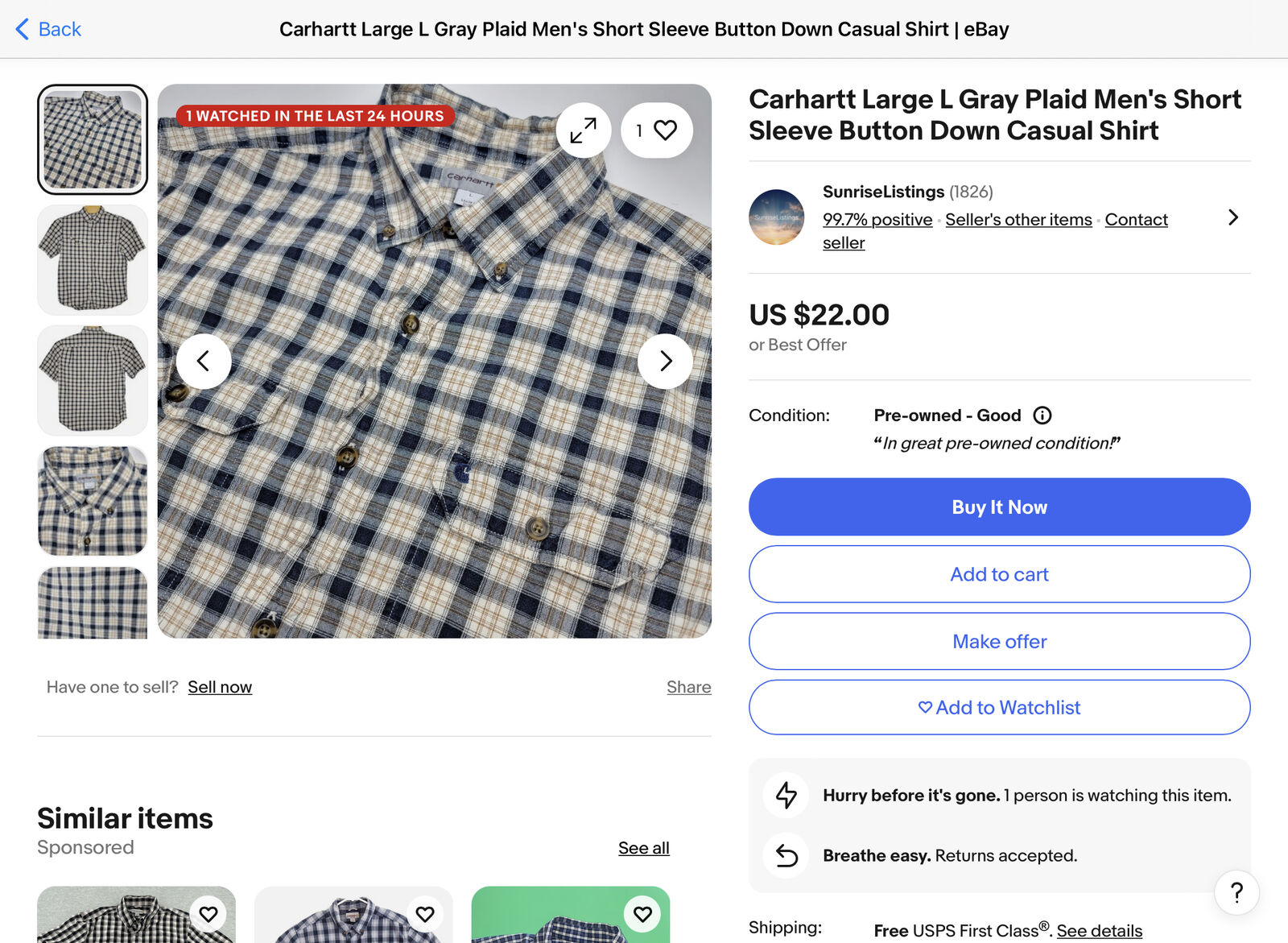
Task: Expand the product image to fullscreen
Action: coord(583,130)
